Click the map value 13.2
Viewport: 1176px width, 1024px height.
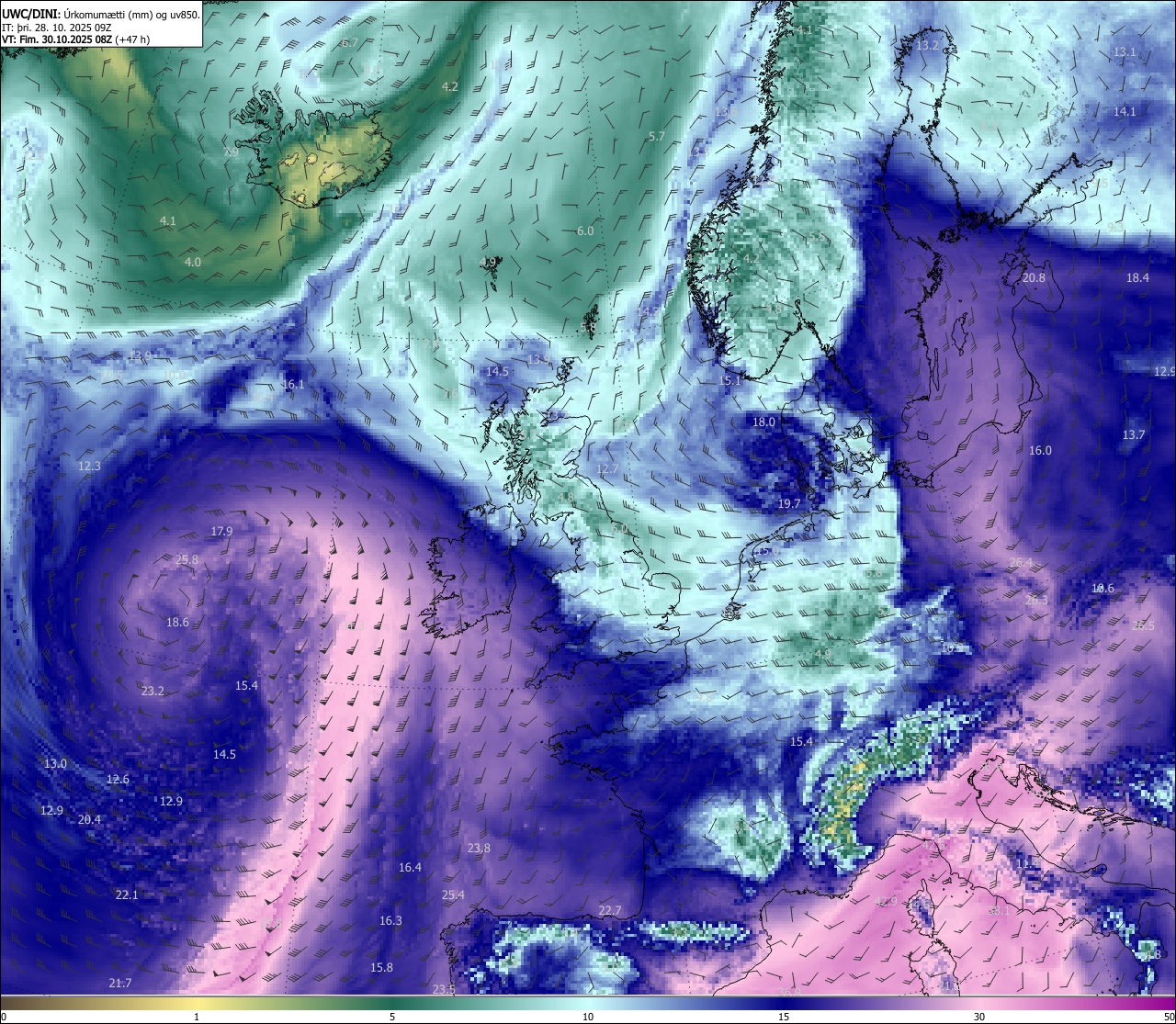(x=928, y=45)
